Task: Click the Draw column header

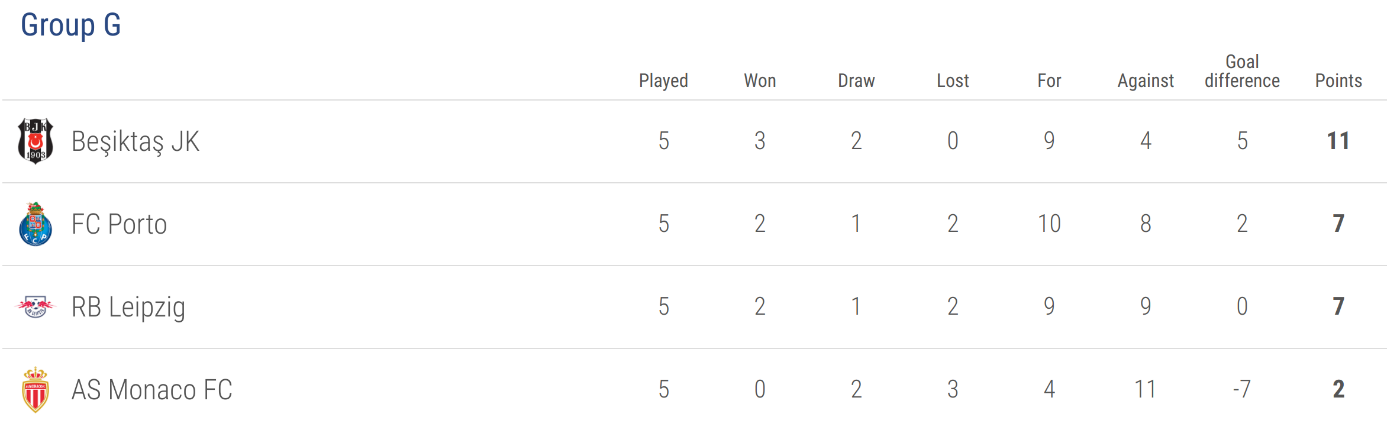Action: tap(856, 81)
